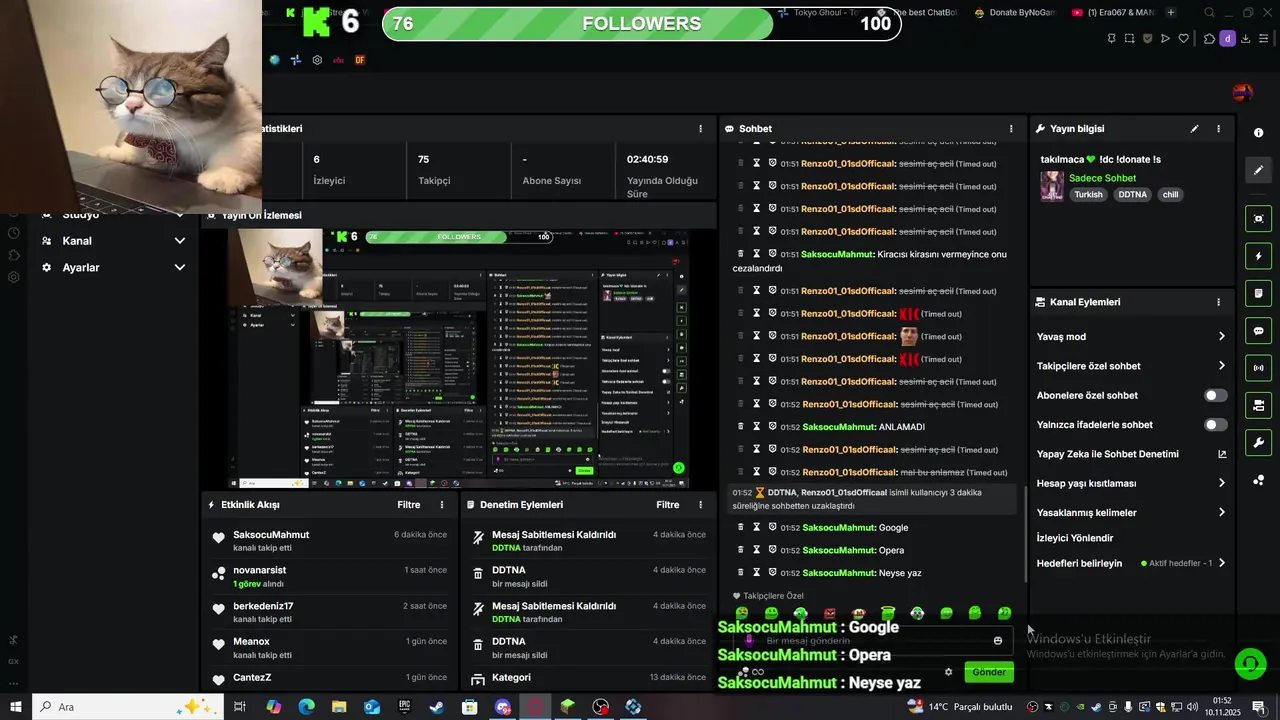This screenshot has width=1280, height=720.
Task: Expand Takipçilere özel sohbet options
Action: pyautogui.click(x=1131, y=366)
